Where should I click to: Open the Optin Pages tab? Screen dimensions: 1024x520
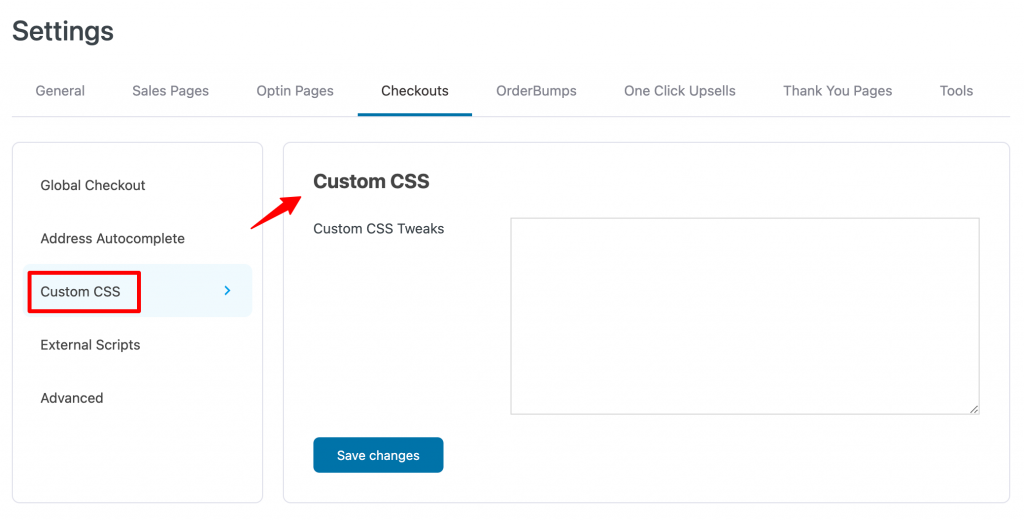click(x=295, y=91)
